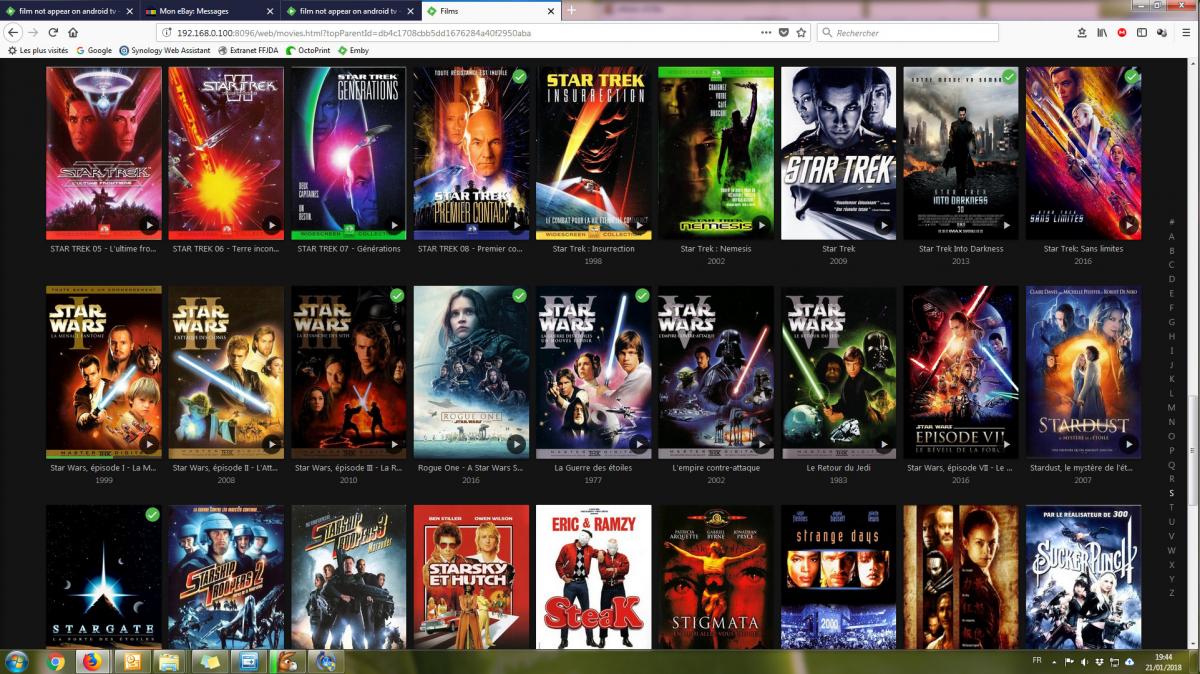Open Windows Explorer from taskbar
Screen dimensions: 1200x674
pos(169,662)
